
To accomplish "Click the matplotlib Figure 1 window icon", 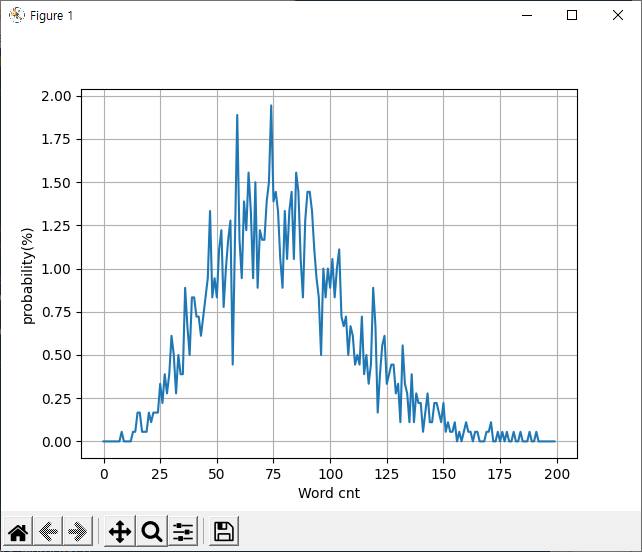I will (x=16, y=15).
